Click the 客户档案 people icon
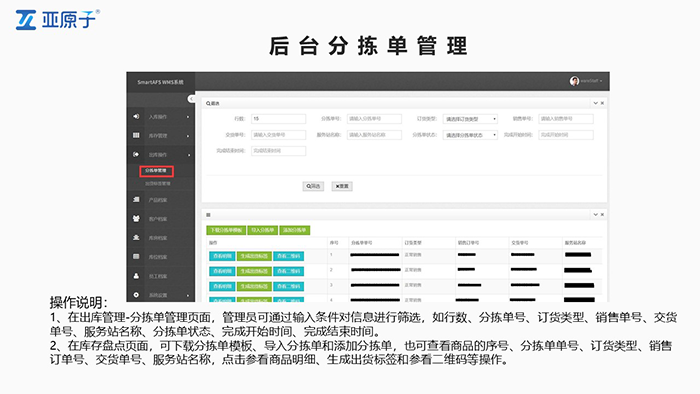The width and height of the screenshot is (700, 394). coord(136,219)
